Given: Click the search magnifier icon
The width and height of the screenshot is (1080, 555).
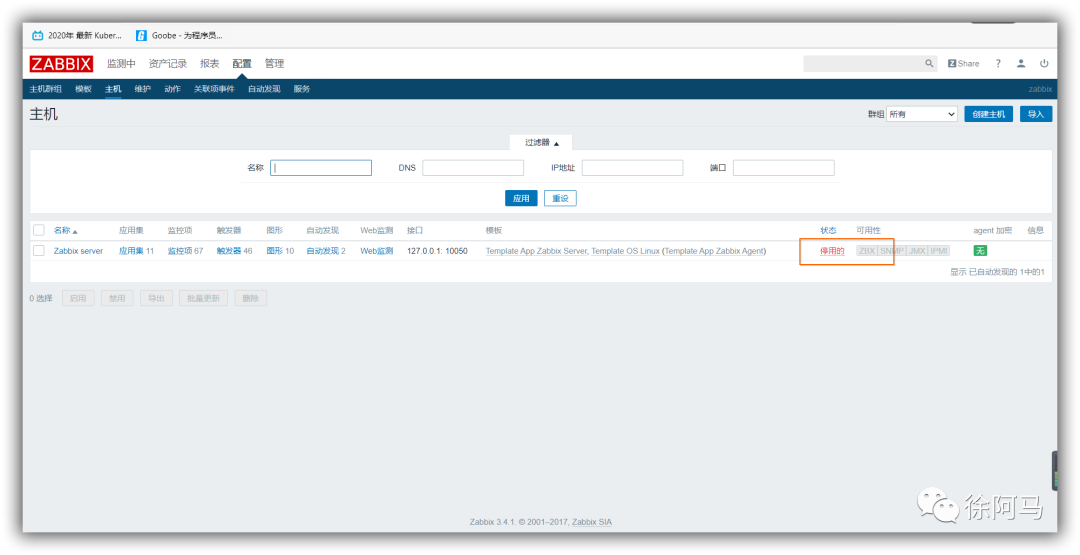Looking at the screenshot, I should [x=929, y=63].
